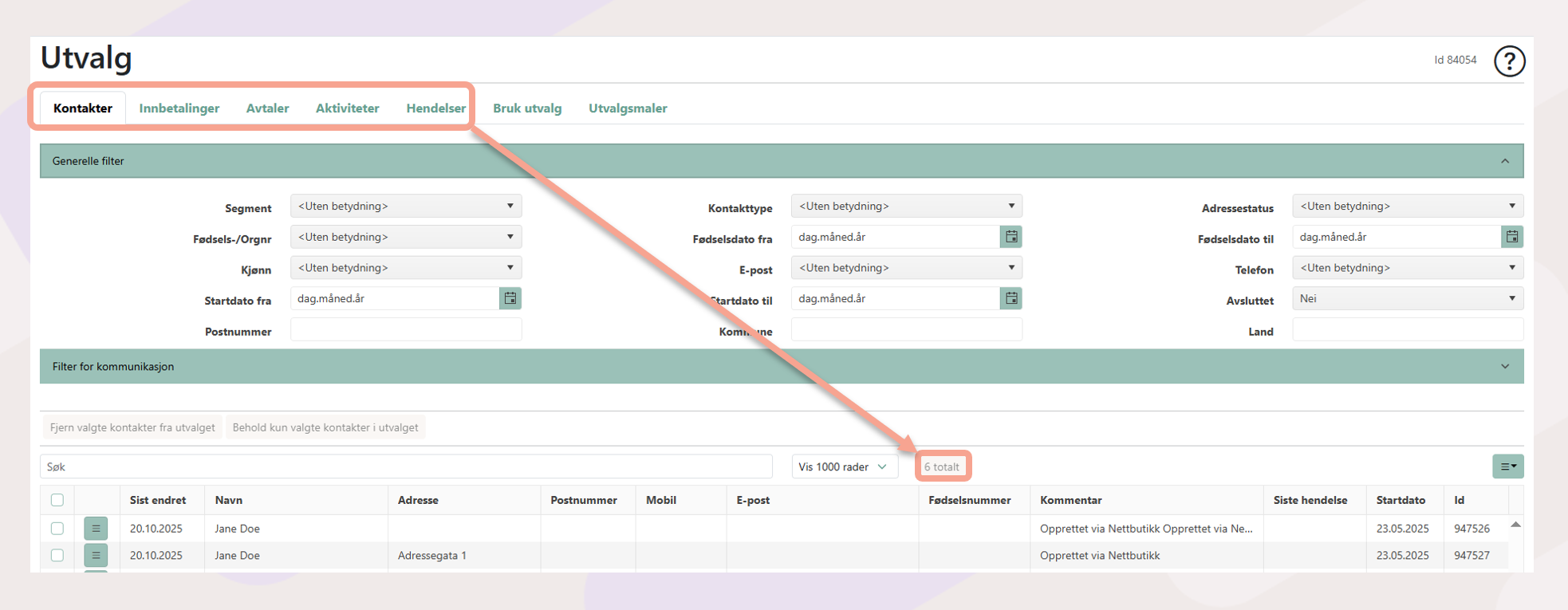Screen dimensions: 1568x610
Task: Open calendar picker for Startdato til
Action: (1011, 298)
